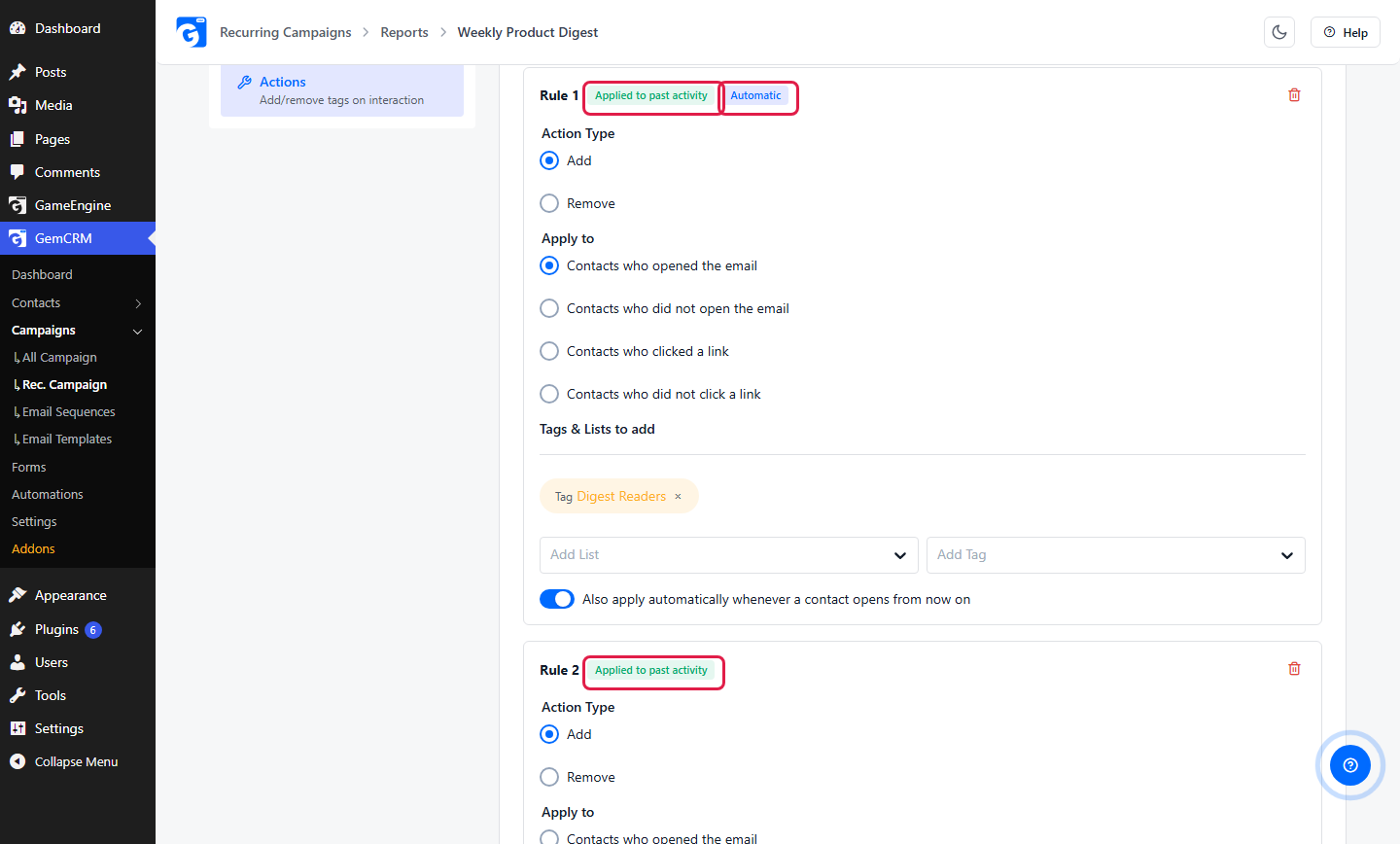Click the Media icon in sidebar
Image resolution: width=1400 pixels, height=844 pixels.
pyautogui.click(x=17, y=105)
